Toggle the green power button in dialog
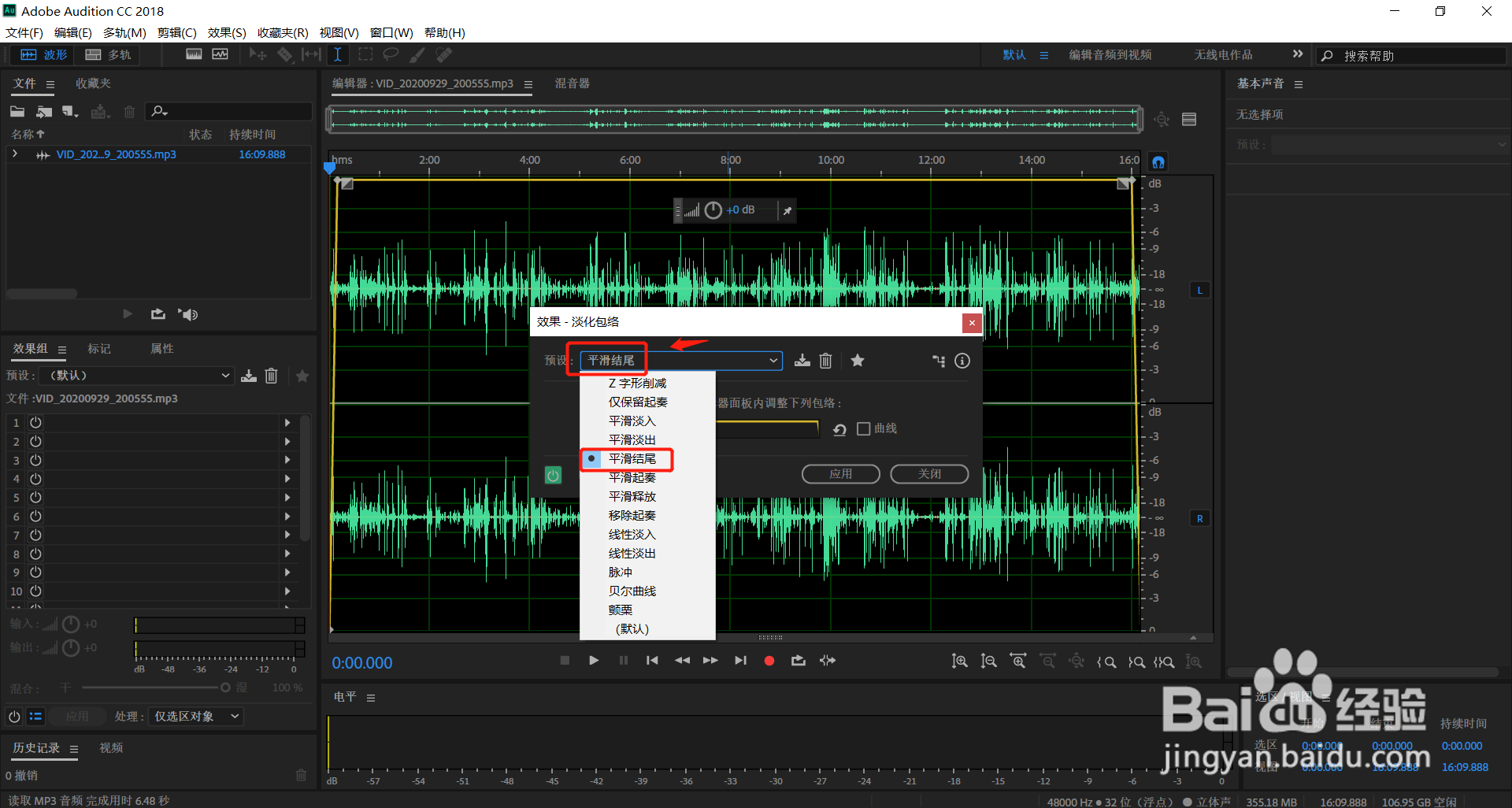 [x=554, y=475]
